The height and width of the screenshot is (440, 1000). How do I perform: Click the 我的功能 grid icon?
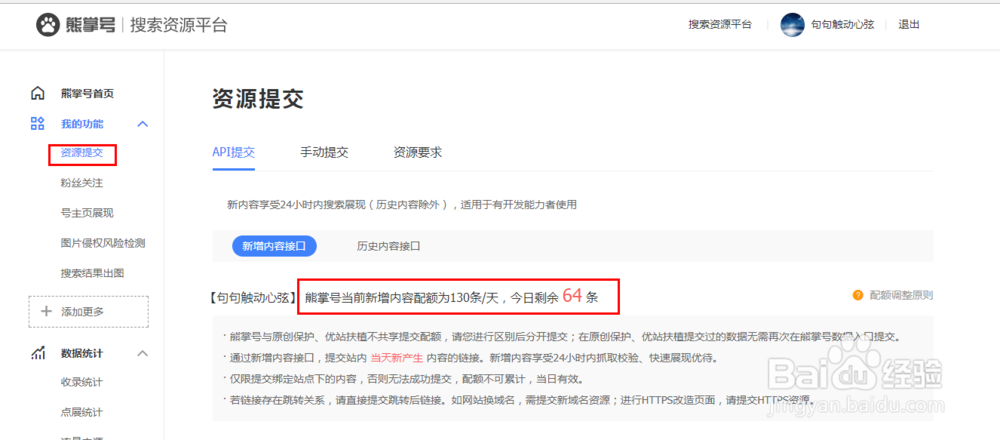38,124
